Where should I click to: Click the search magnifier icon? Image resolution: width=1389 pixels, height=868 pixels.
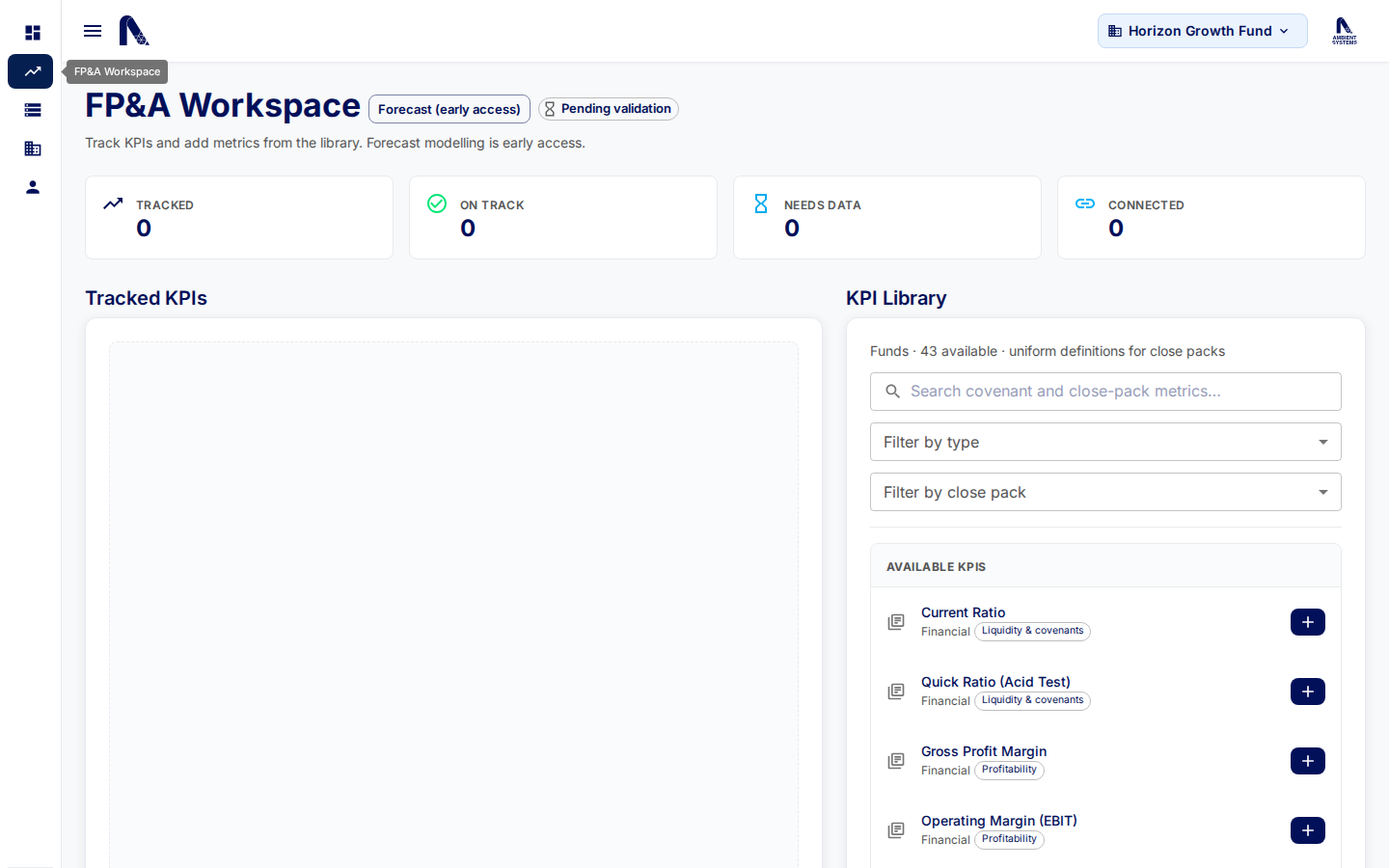(x=893, y=392)
